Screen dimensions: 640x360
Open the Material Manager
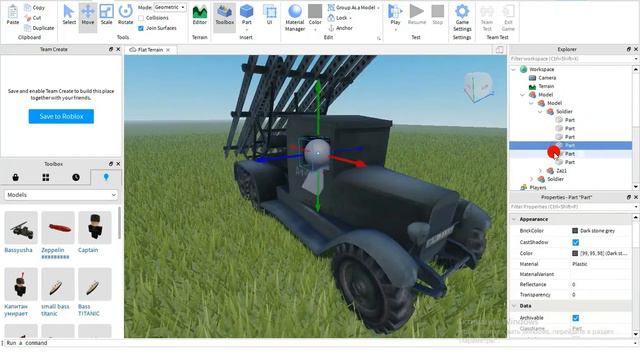click(295, 18)
